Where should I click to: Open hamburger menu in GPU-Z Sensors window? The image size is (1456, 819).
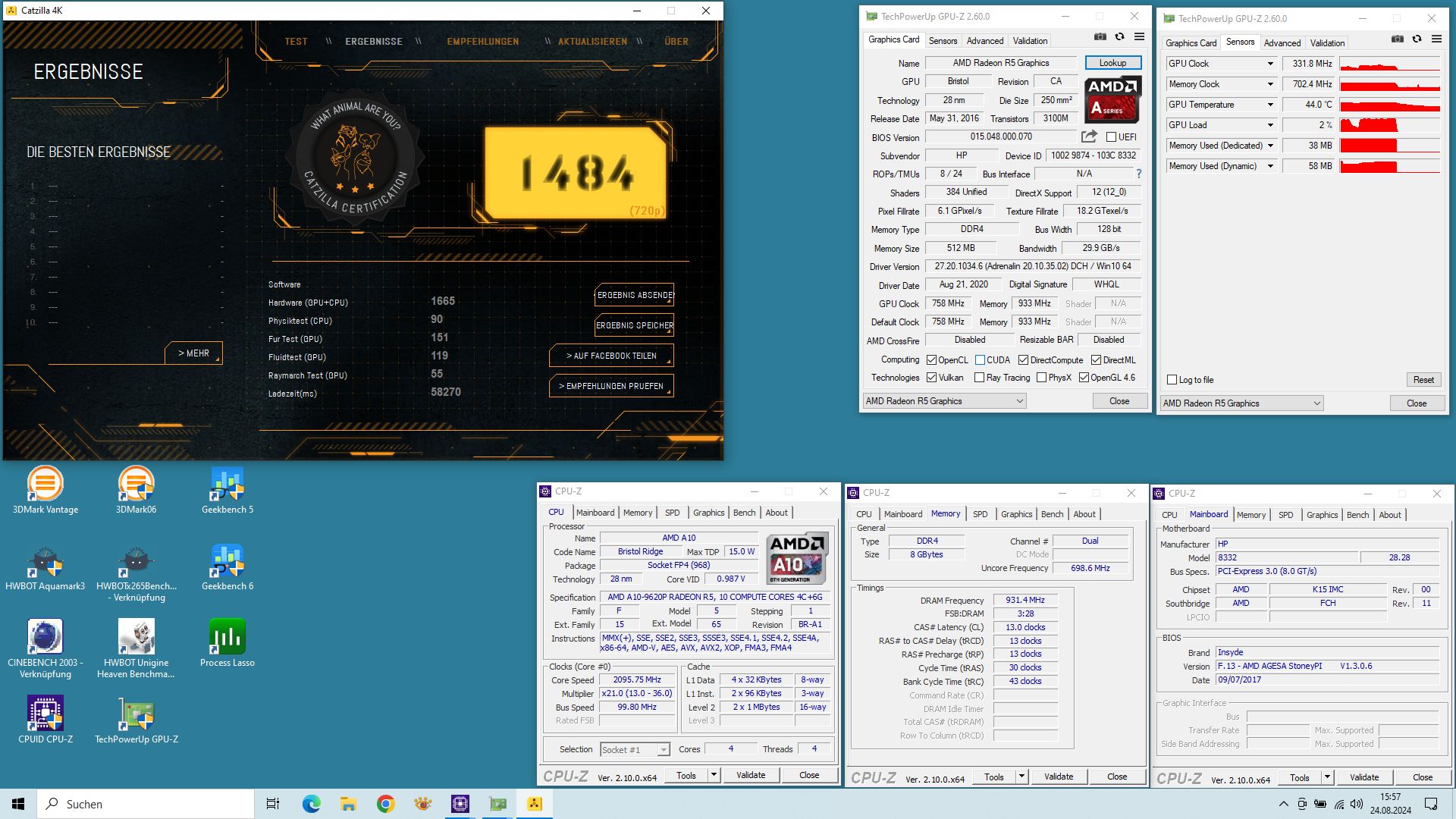pyautogui.click(x=1436, y=39)
